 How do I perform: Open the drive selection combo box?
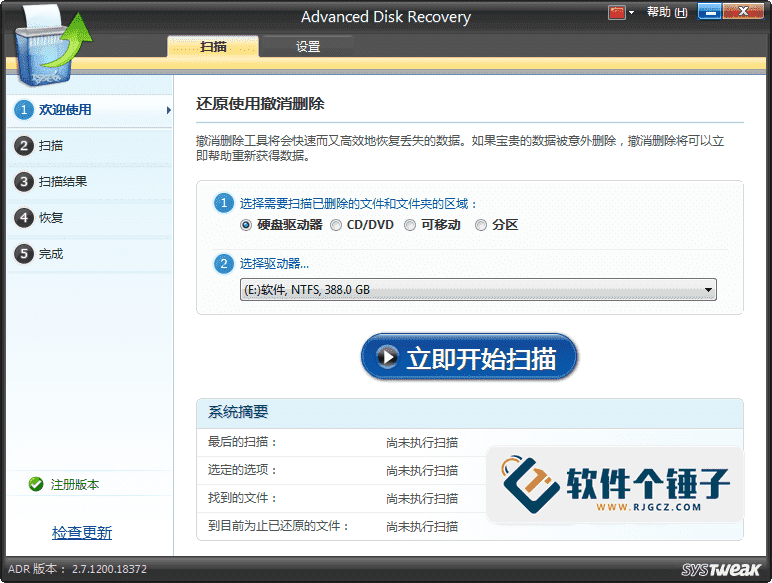click(x=478, y=290)
